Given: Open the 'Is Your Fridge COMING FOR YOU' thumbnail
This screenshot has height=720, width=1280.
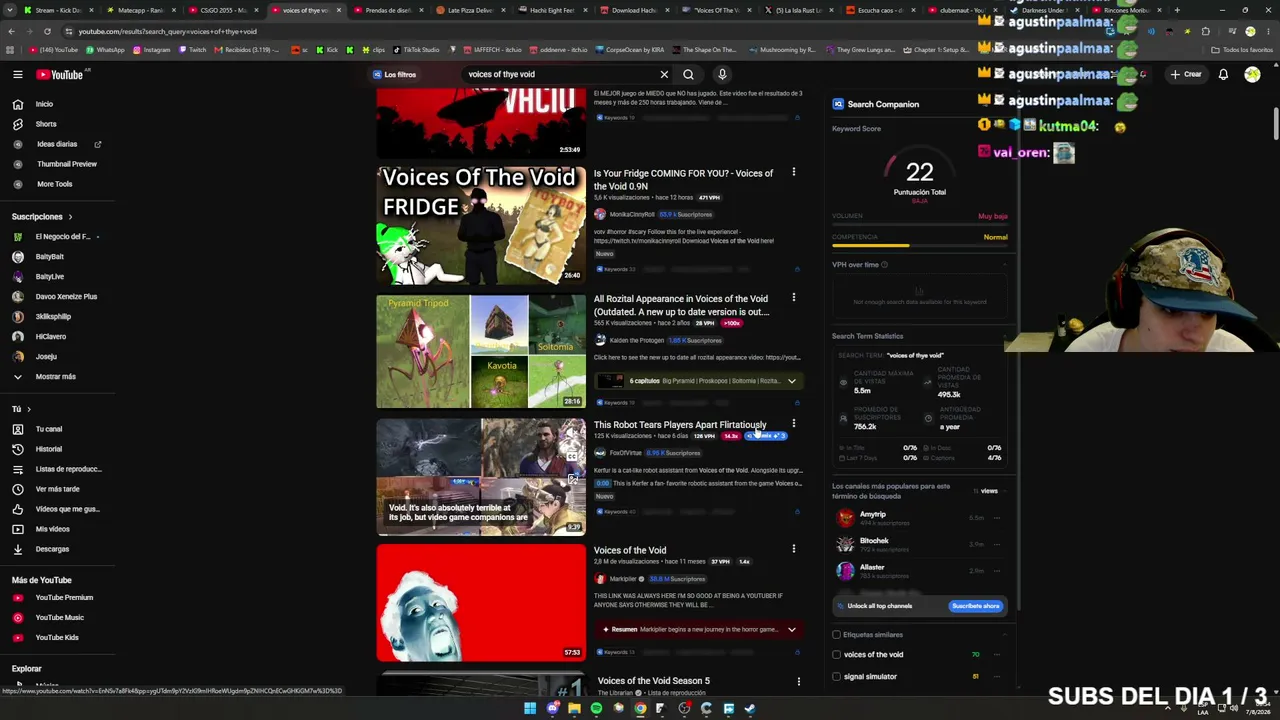Looking at the screenshot, I should click(x=481, y=225).
